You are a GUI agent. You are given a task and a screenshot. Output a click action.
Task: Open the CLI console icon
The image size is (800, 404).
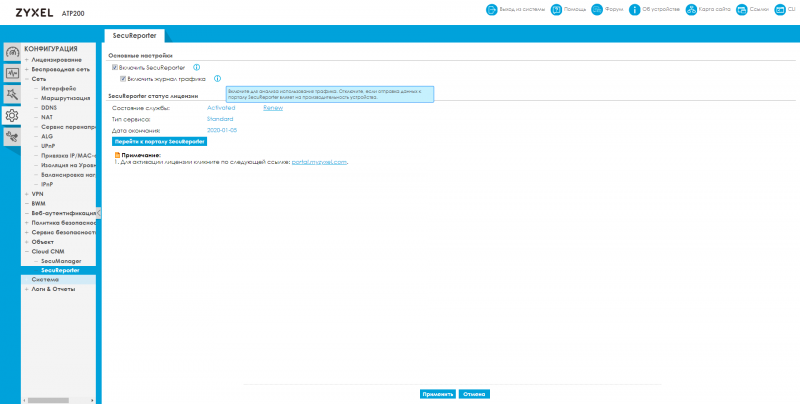[x=780, y=10]
